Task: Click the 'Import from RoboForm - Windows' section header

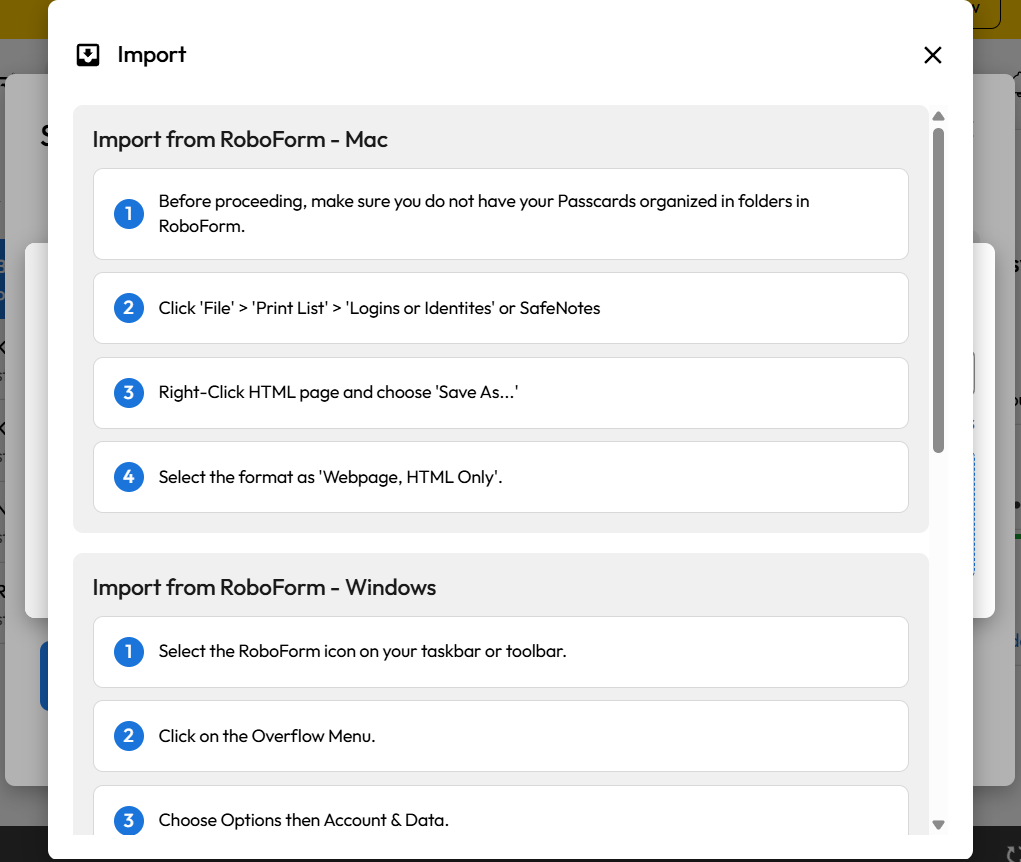Action: click(x=264, y=587)
